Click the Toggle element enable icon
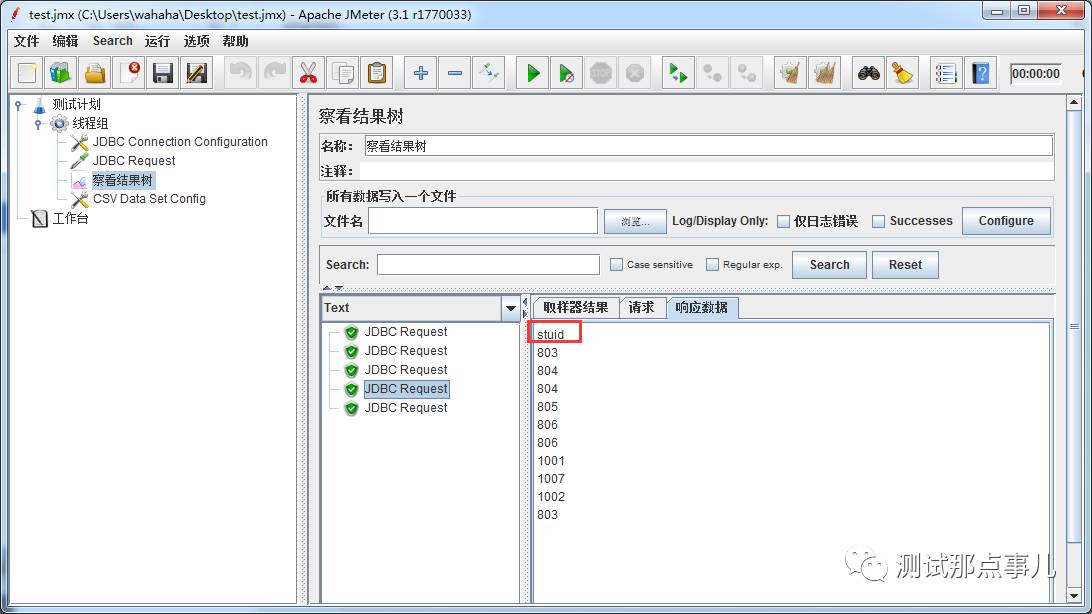The height and width of the screenshot is (614, 1092). tap(489, 73)
